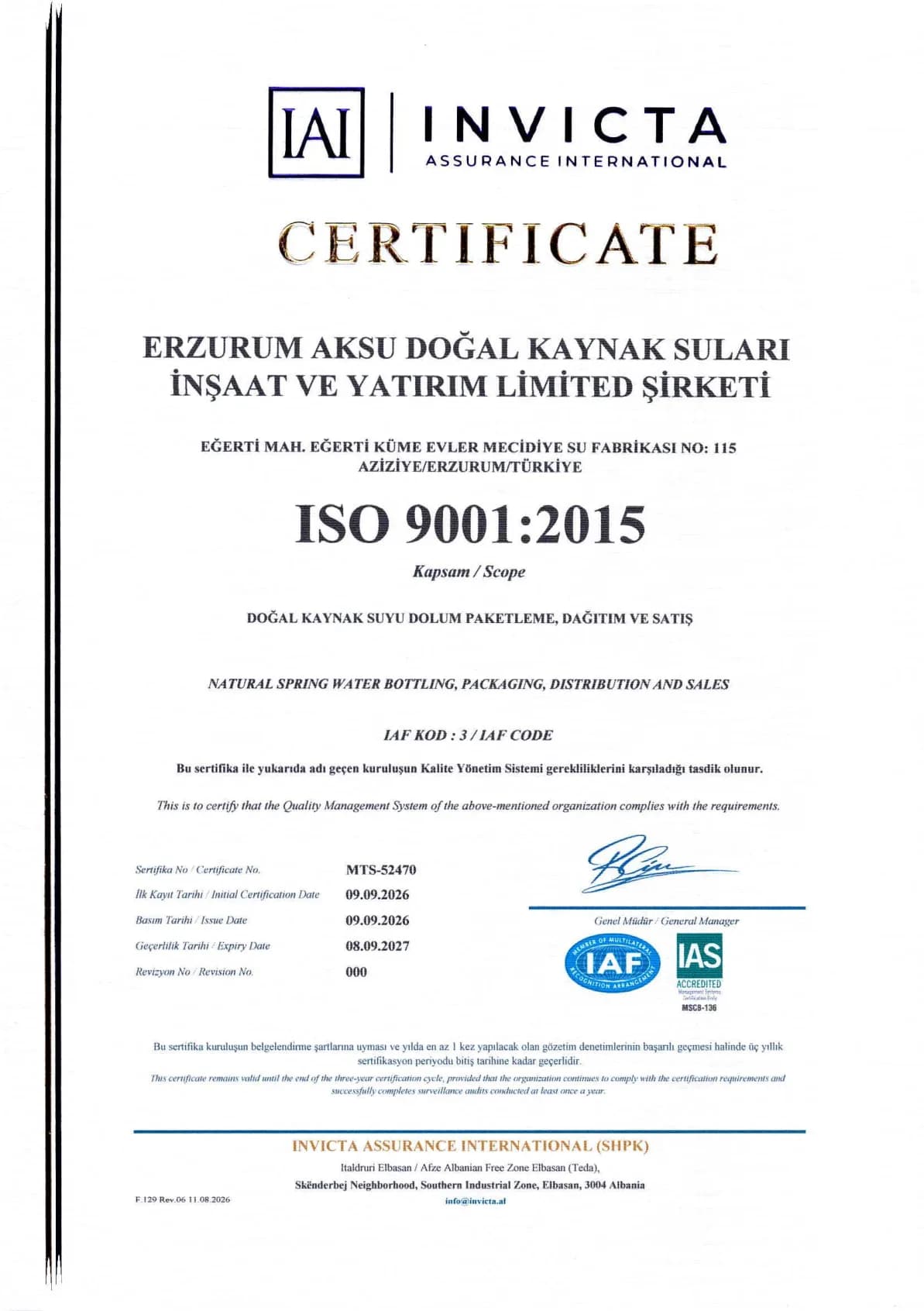Click the 'Initial Certification Date' label
The width and height of the screenshot is (924, 1311).
227,895
